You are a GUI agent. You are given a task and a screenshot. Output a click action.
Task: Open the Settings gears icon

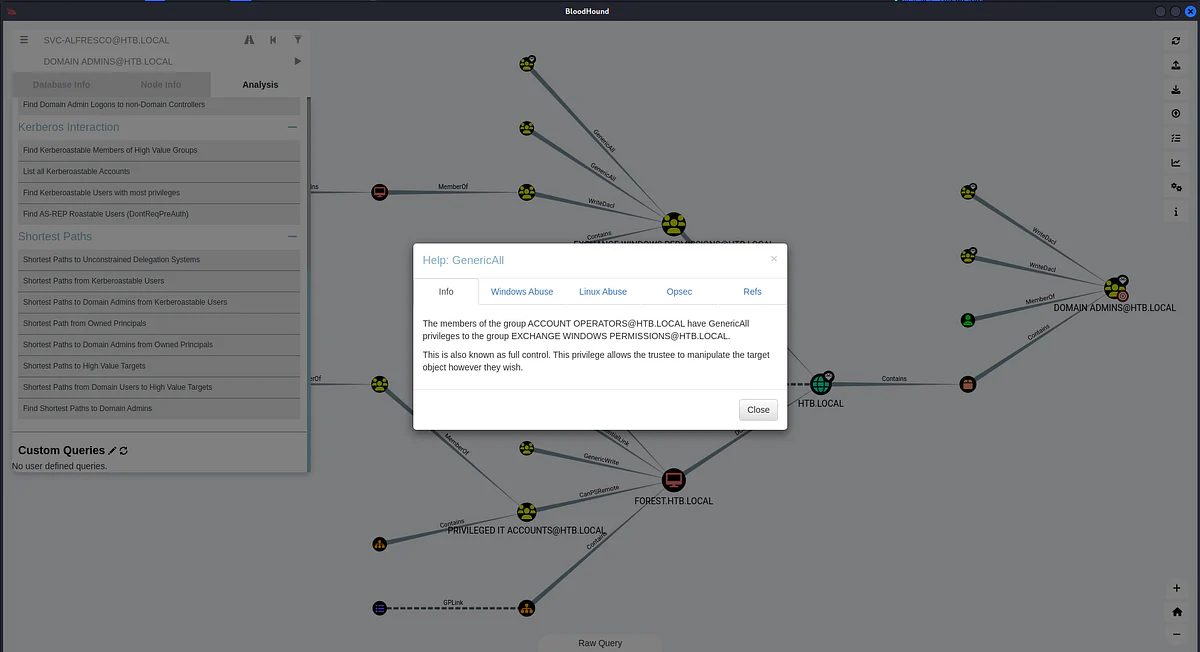pyautogui.click(x=1177, y=187)
